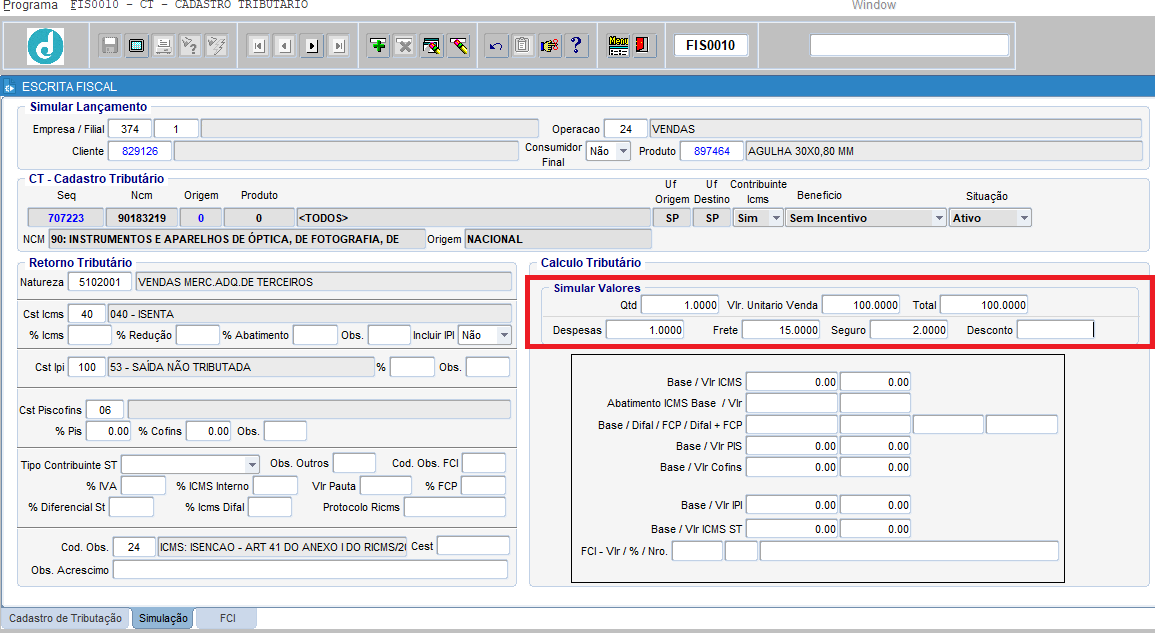Expand the Beneficio 'Sem Incentivo' dropdown
Viewport: 1159px width, 633px height.
[x=939, y=218]
